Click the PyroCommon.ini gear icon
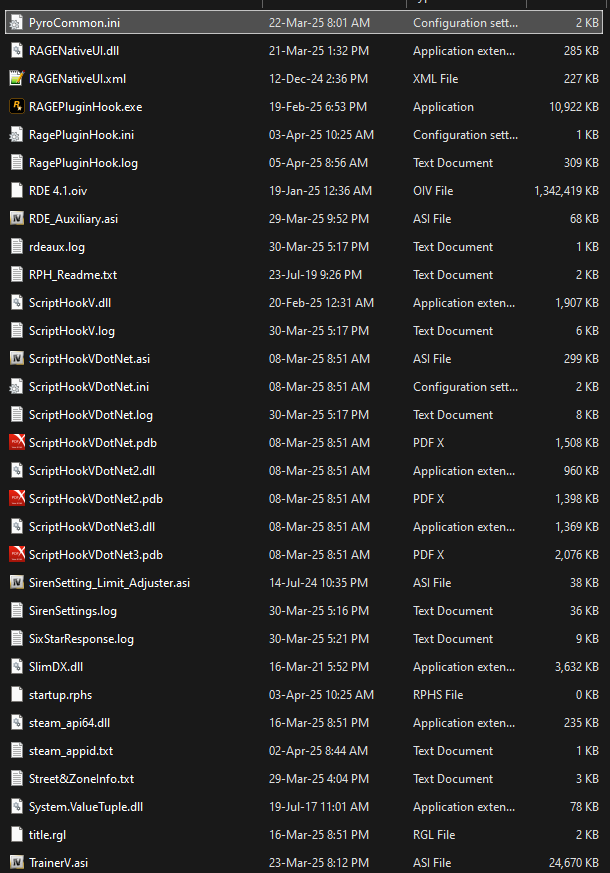 pyautogui.click(x=17, y=23)
